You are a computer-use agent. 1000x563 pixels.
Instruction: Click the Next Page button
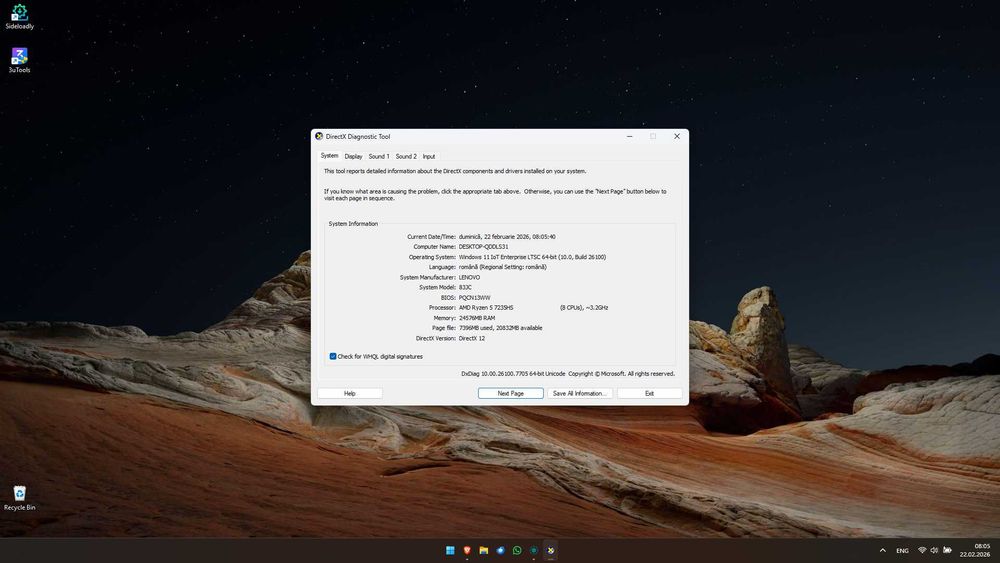click(510, 393)
